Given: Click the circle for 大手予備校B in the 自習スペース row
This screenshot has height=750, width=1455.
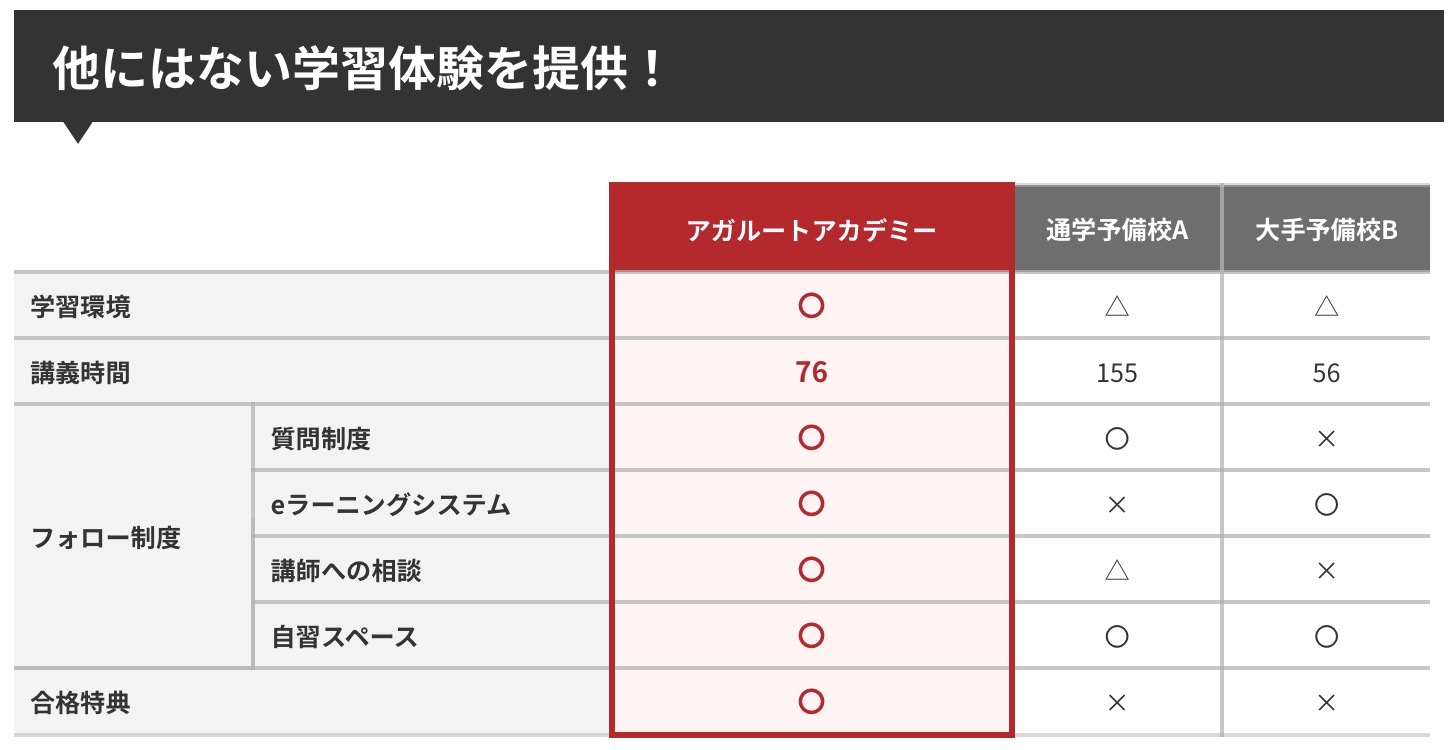Looking at the screenshot, I should point(1326,636).
